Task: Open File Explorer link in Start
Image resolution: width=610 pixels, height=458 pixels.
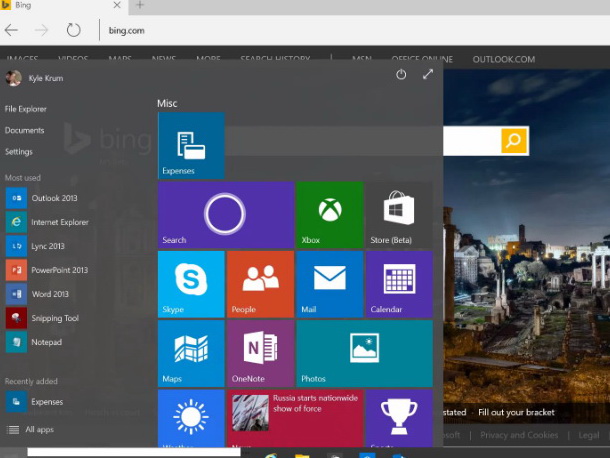Action: pyautogui.click(x=26, y=109)
